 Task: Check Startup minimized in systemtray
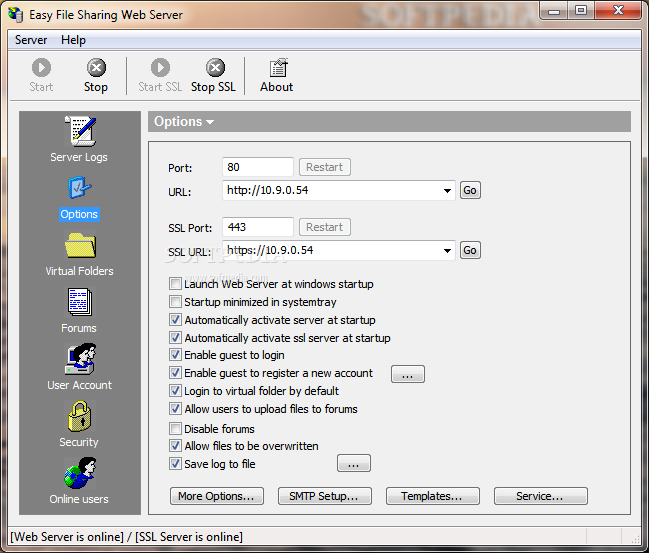(x=175, y=301)
